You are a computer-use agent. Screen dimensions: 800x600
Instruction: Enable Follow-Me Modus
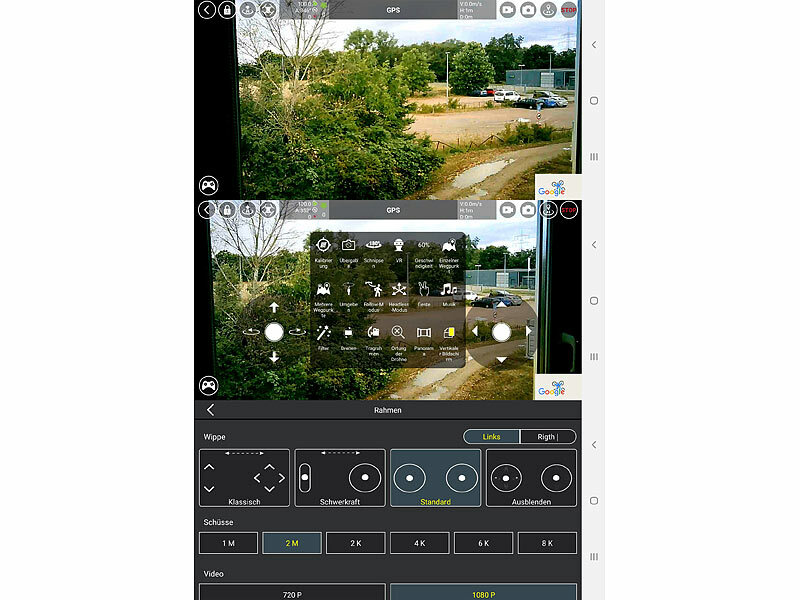(x=373, y=289)
